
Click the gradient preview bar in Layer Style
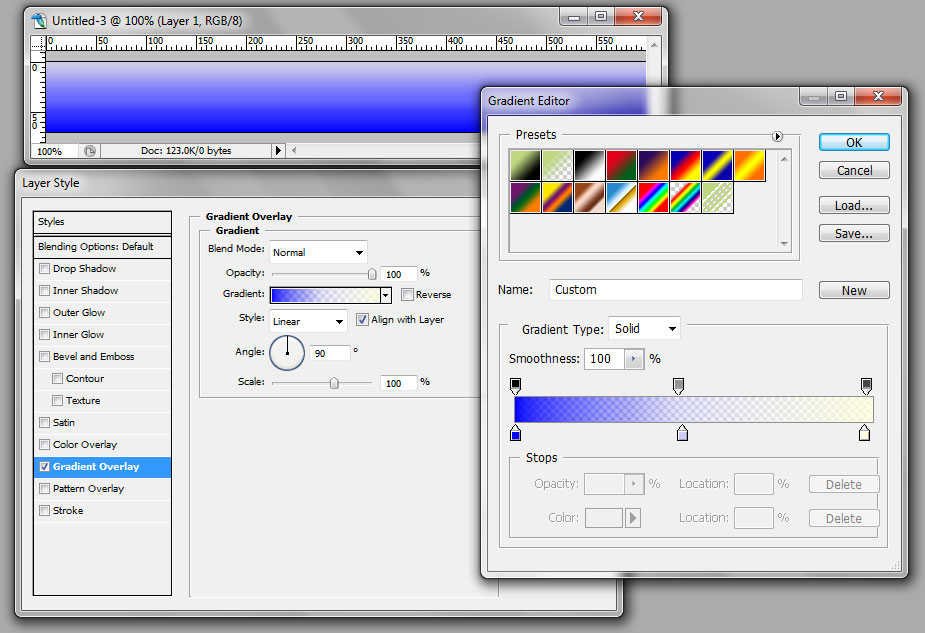(x=325, y=294)
